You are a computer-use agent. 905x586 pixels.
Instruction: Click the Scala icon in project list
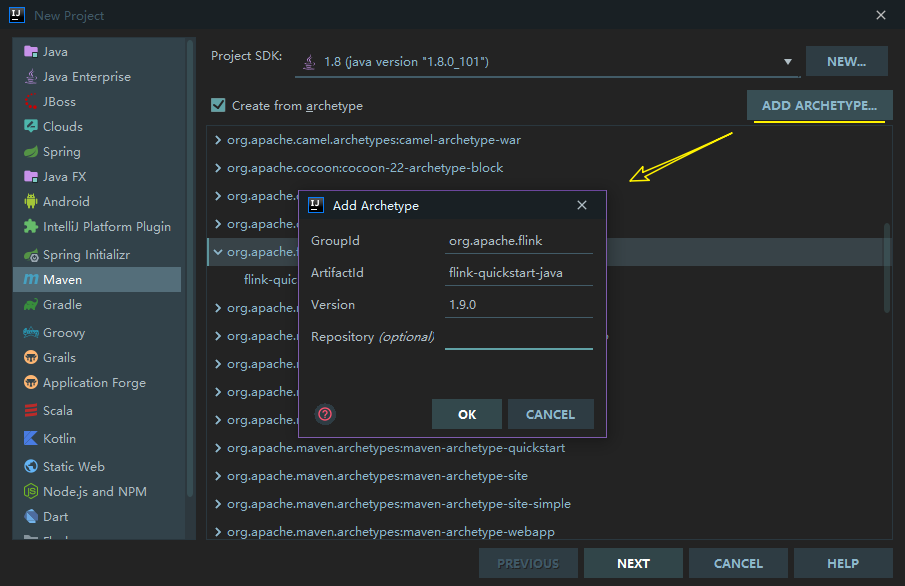coord(31,411)
